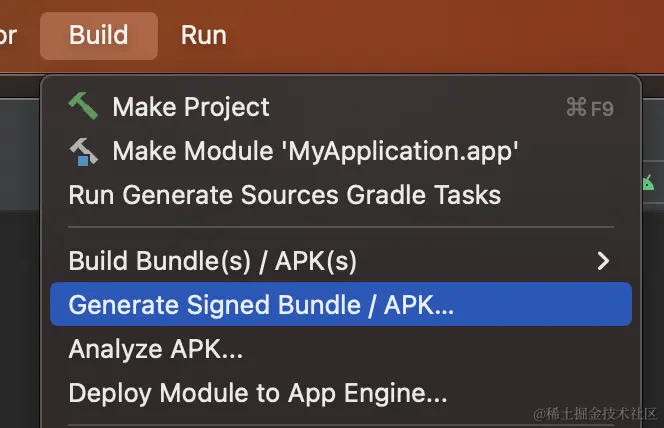Click dark editor area left of Build dropdown
The height and width of the screenshot is (428, 664).
tap(20, 318)
